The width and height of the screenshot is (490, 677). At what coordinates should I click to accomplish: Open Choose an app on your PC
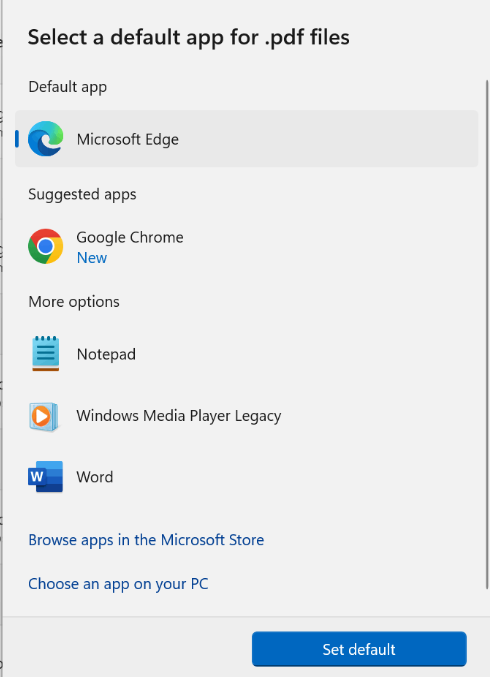pos(118,584)
